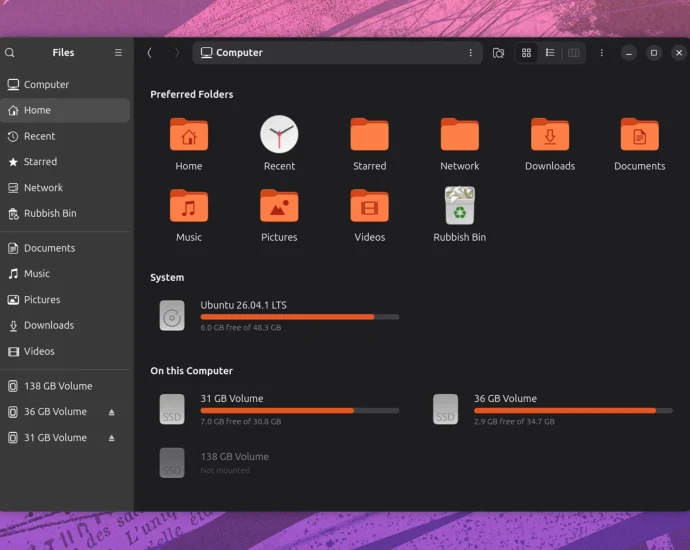690x550 pixels.
Task: Open the Starred folder icon
Action: pos(370,135)
